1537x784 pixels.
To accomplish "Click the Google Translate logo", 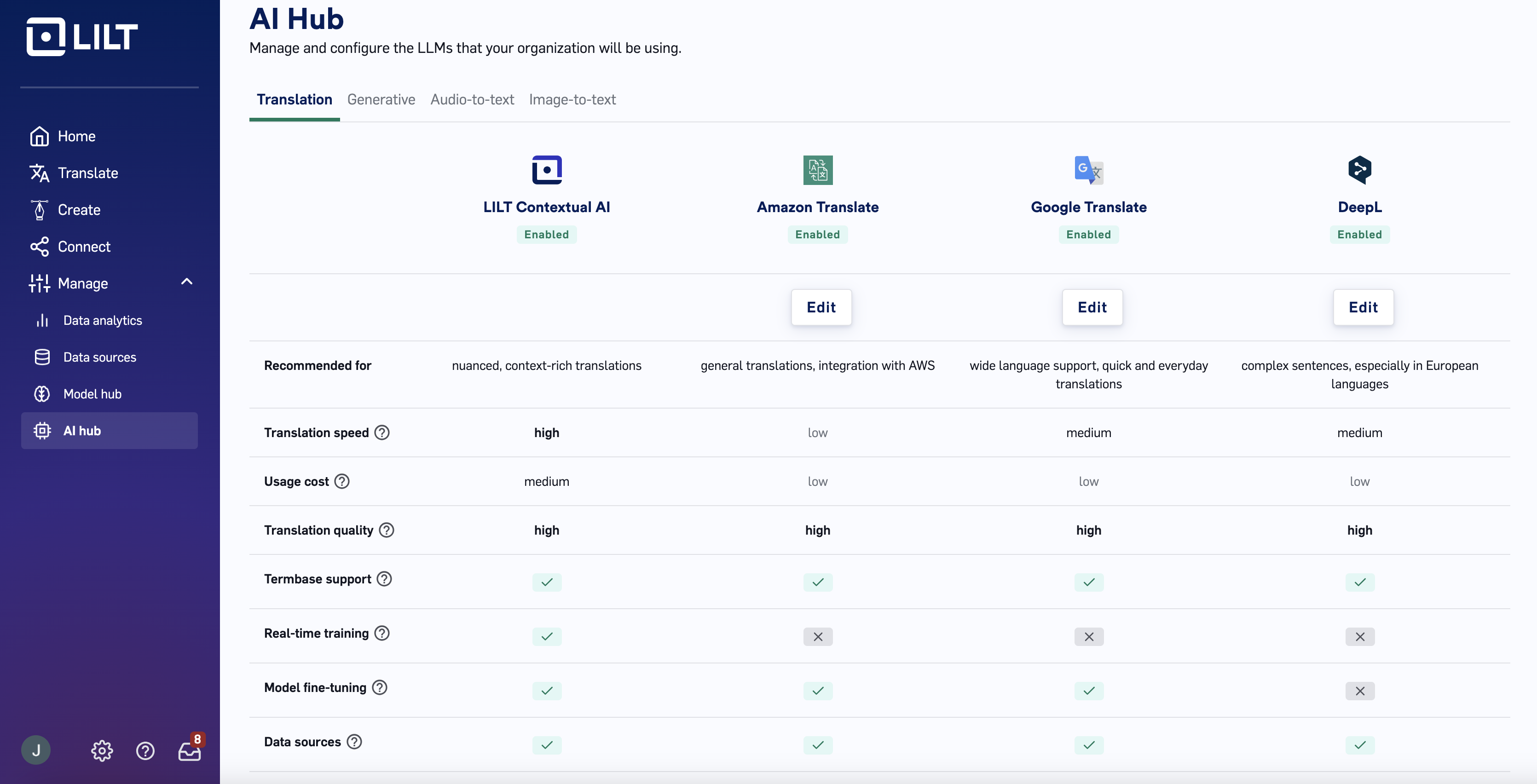I will pyautogui.click(x=1089, y=170).
